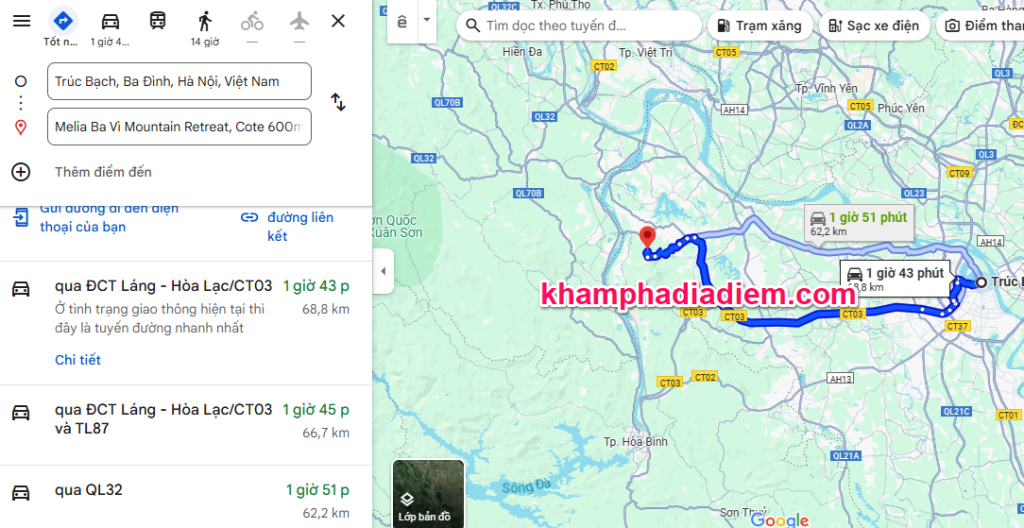Open the 'Lớp bản đồ' layers thumbnail
The height and width of the screenshot is (528, 1024).
(x=428, y=494)
